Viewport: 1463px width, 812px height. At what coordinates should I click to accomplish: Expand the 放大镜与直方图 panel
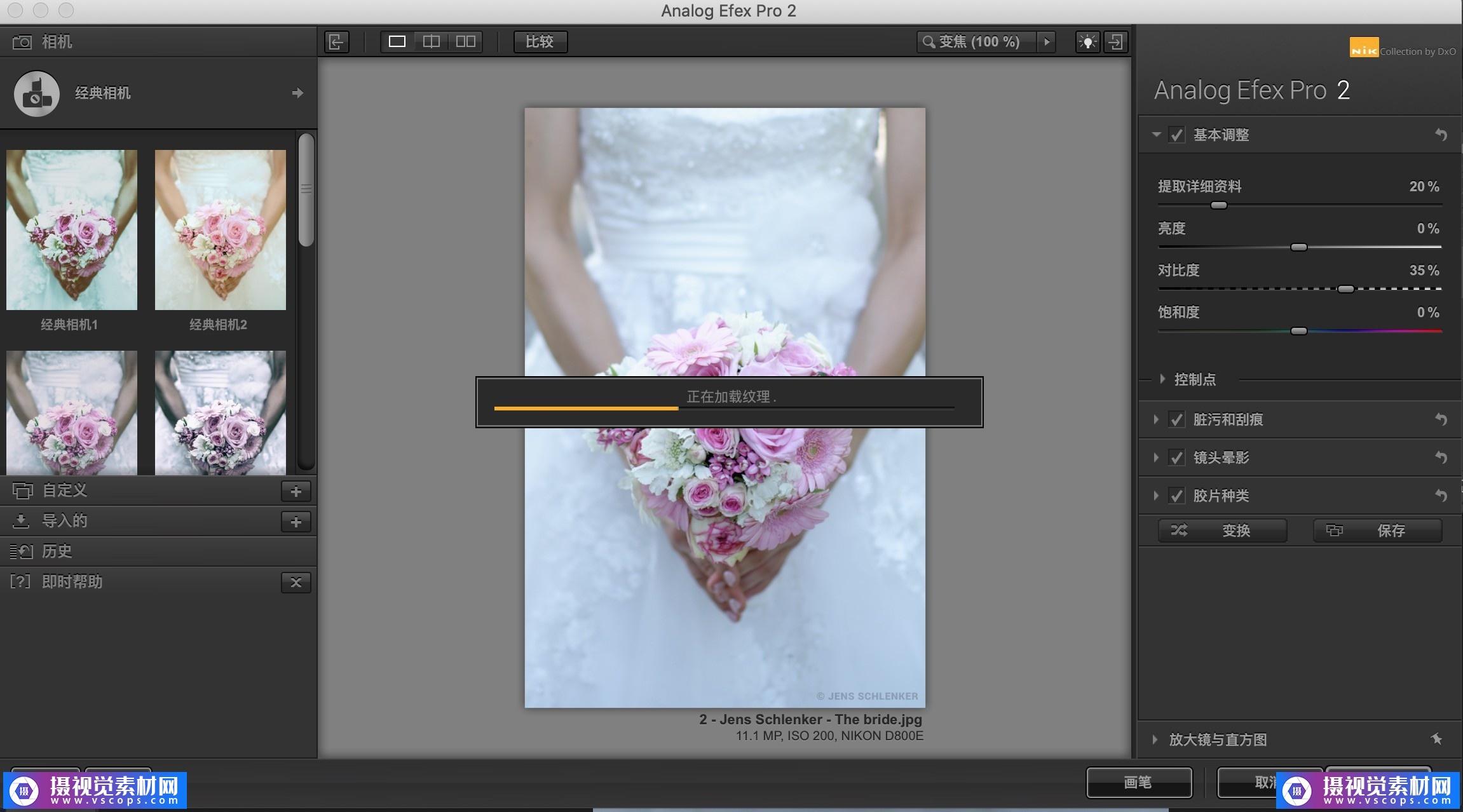(x=1155, y=739)
